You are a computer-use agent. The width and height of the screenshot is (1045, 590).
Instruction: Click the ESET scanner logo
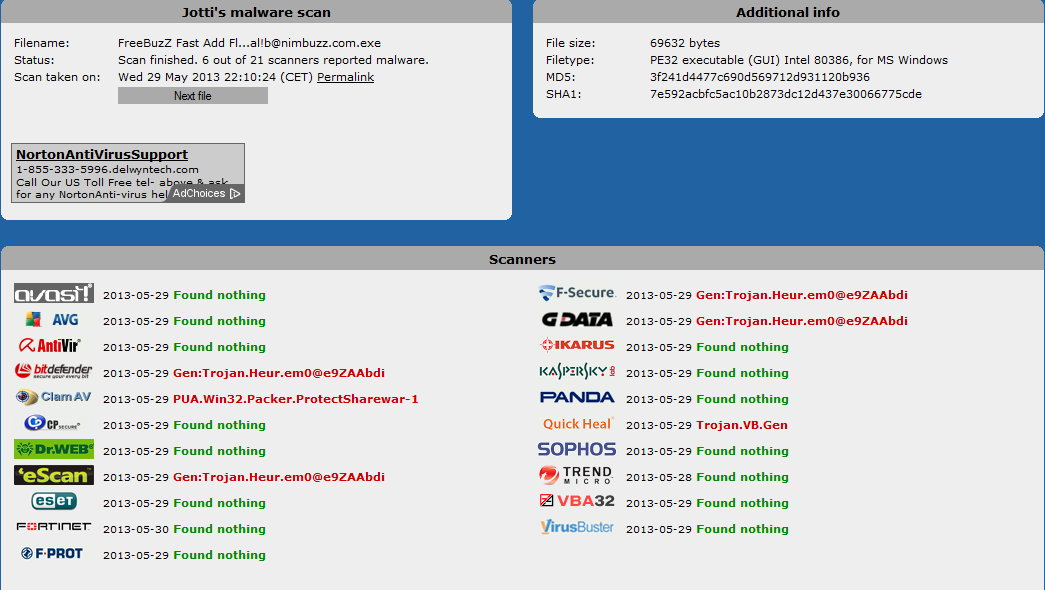tap(54, 501)
